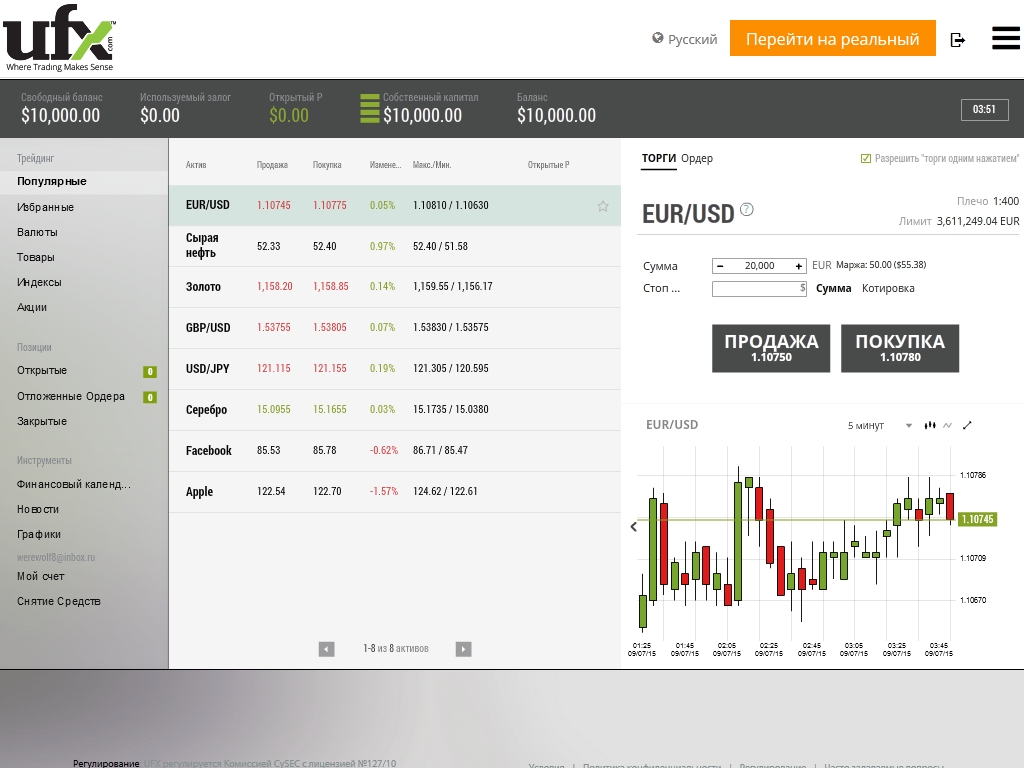Switch to the Ордер tab

point(697,158)
